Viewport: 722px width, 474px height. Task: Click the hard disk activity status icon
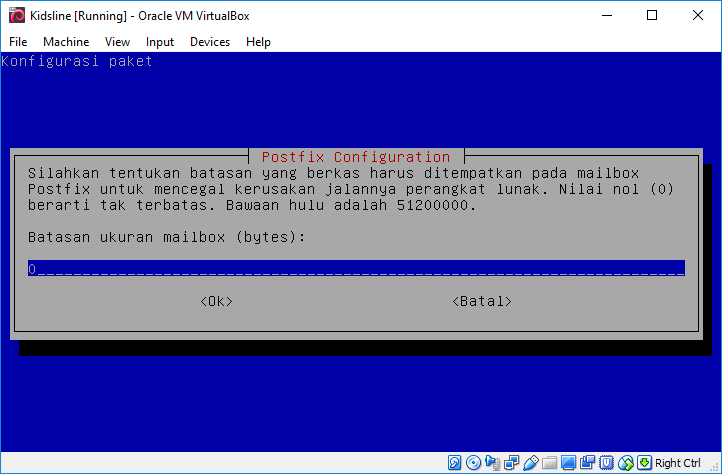point(454,462)
